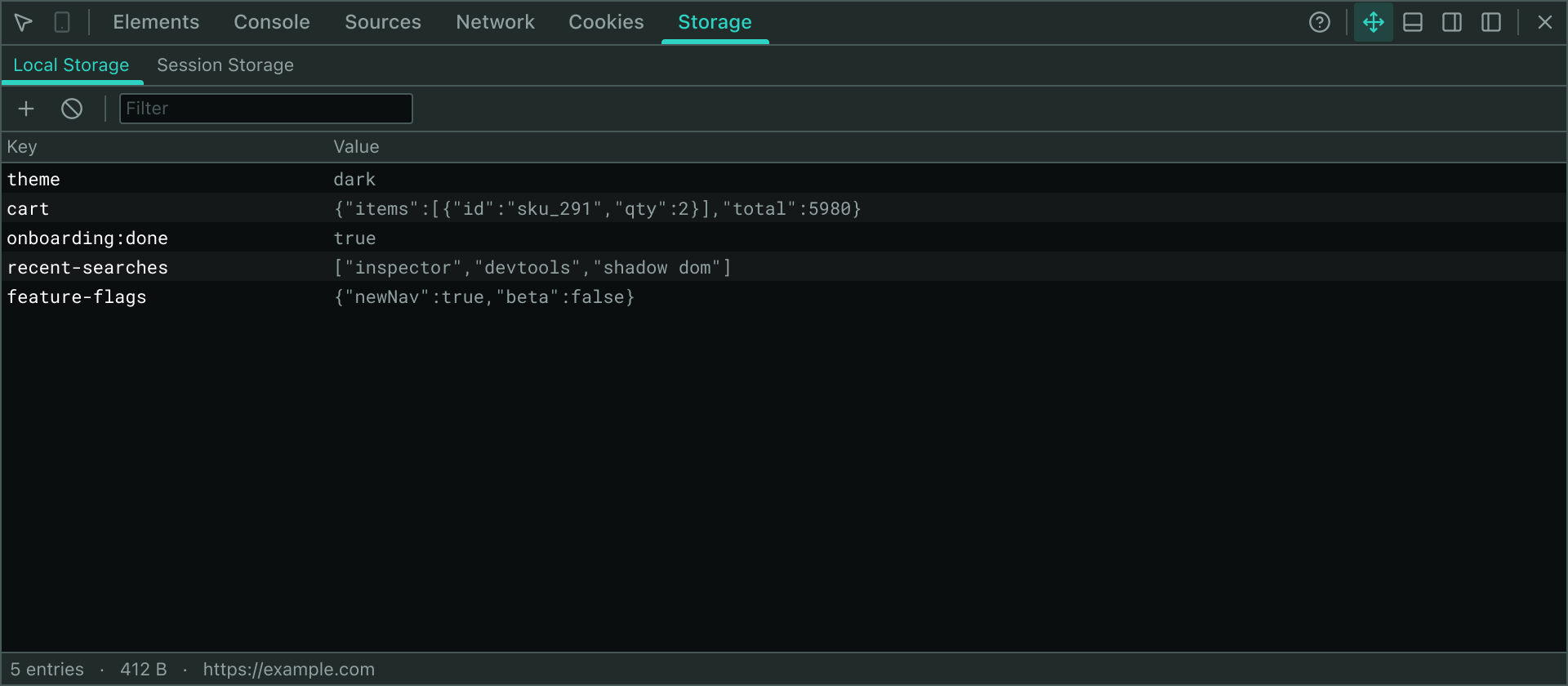This screenshot has height=686, width=1568.
Task: Click the cart JSON value with sku_291
Action: click(598, 209)
